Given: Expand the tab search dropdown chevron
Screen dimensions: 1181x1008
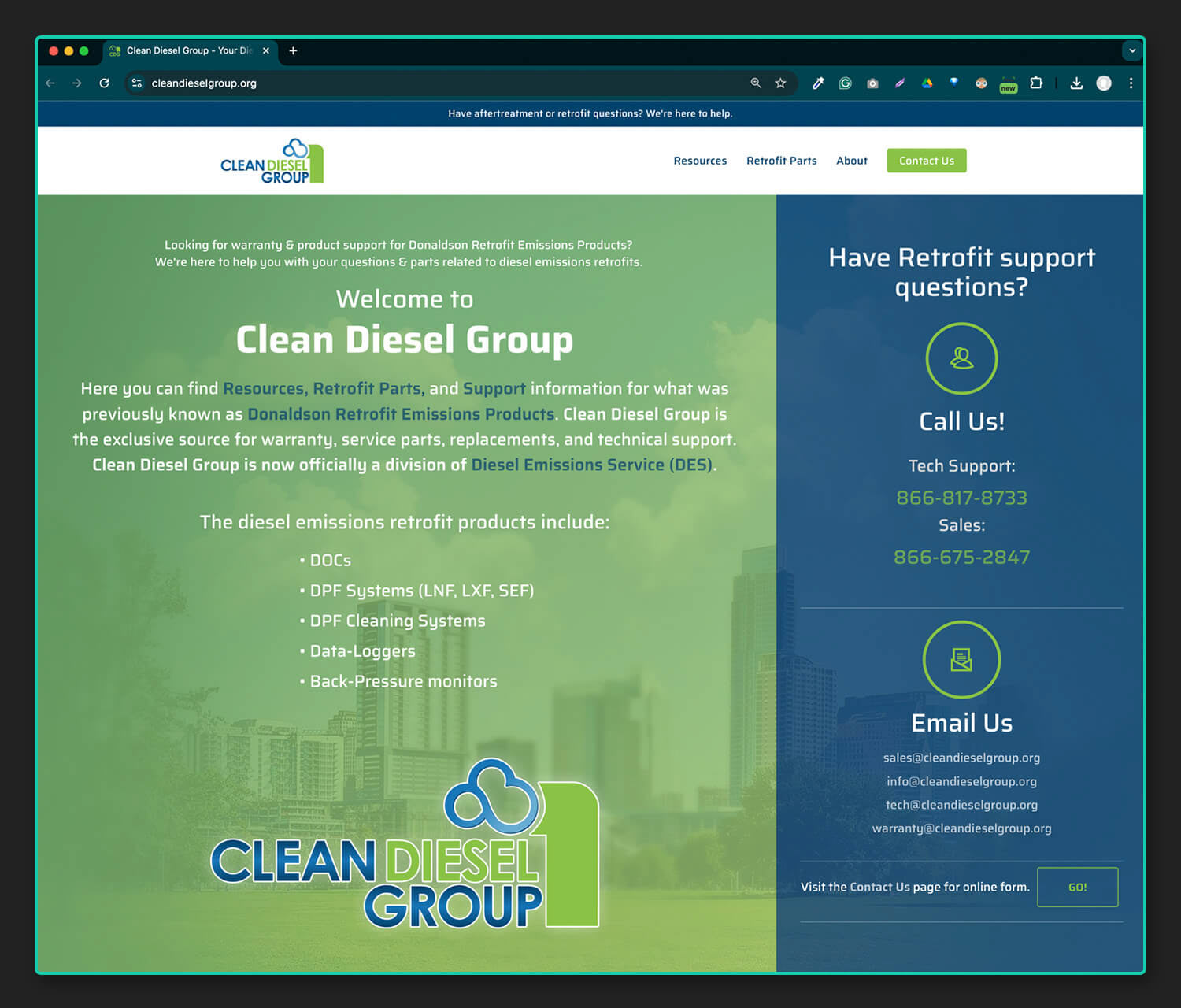Looking at the screenshot, I should pyautogui.click(x=1132, y=50).
